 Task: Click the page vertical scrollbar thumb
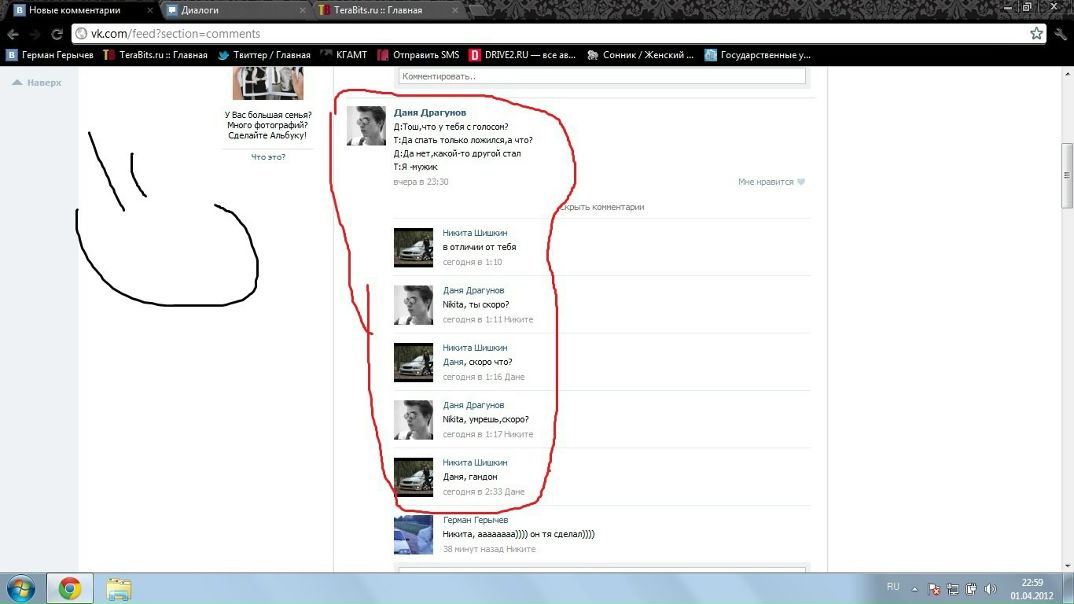coord(1067,175)
